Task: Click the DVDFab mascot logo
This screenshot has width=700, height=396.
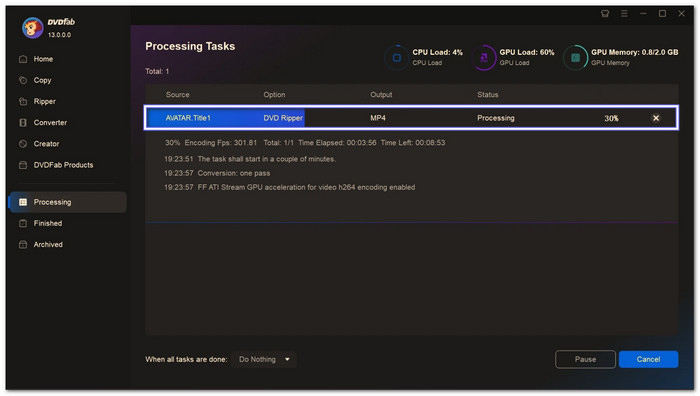Action: [33, 28]
